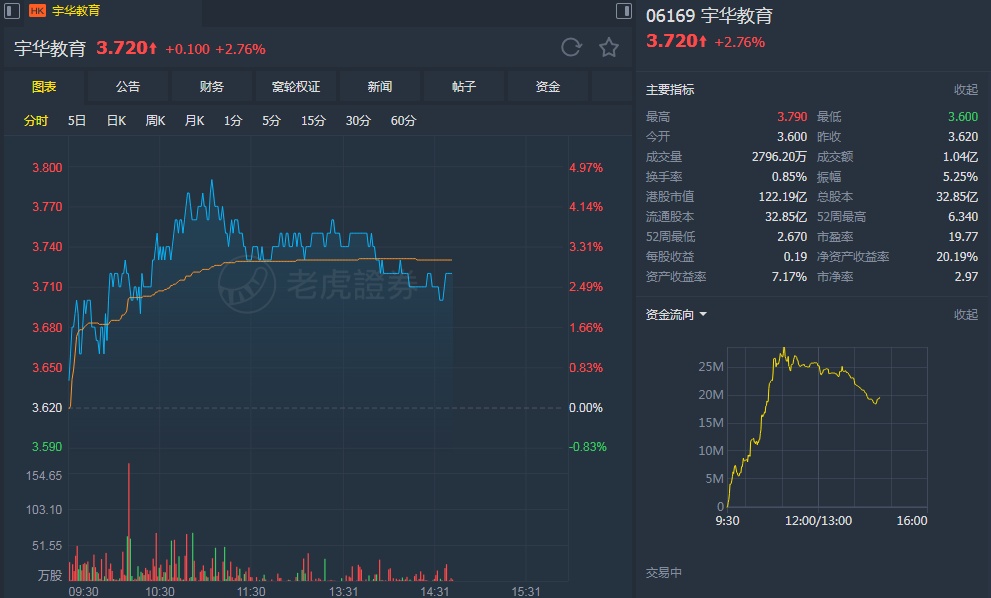This screenshot has width=991, height=598.
Task: Add stock to favorites with star icon
Action: tap(608, 47)
